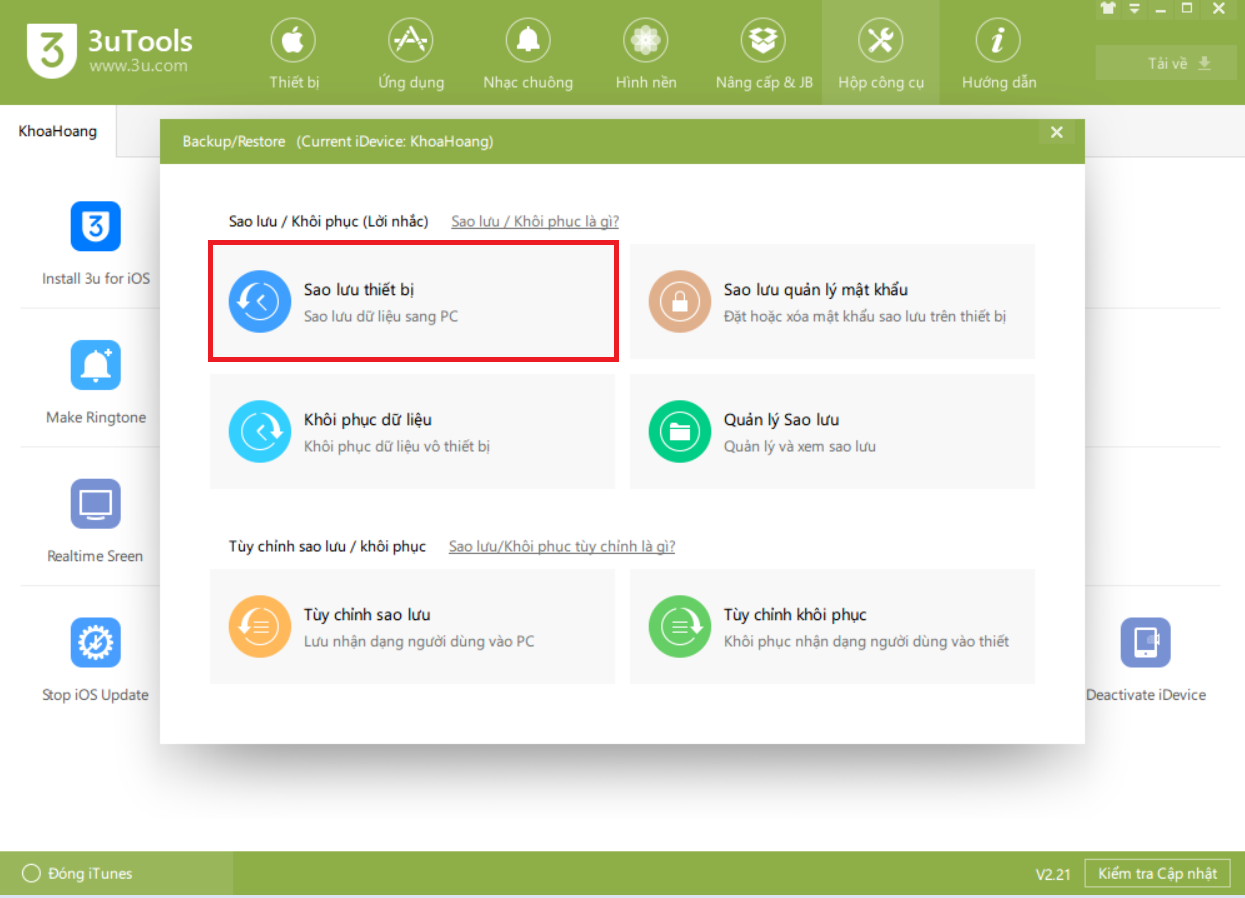This screenshot has height=898, width=1245.
Task: Select the KhoaHoang device tab
Action: click(x=58, y=131)
